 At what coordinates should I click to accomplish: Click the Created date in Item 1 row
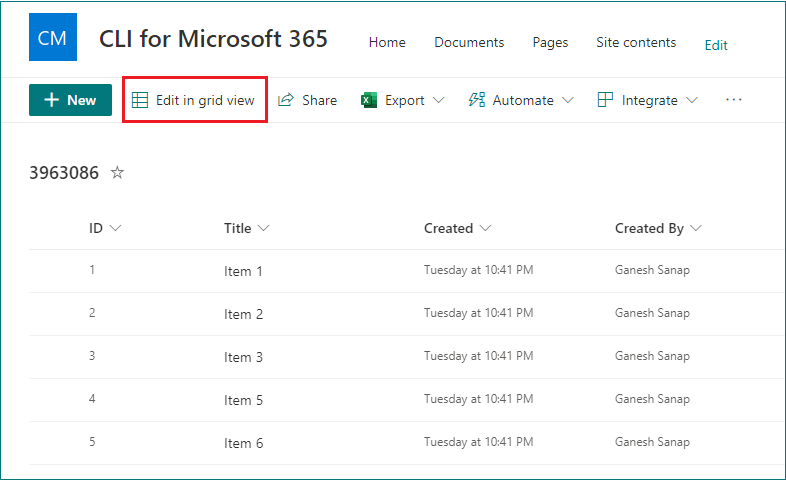click(479, 271)
